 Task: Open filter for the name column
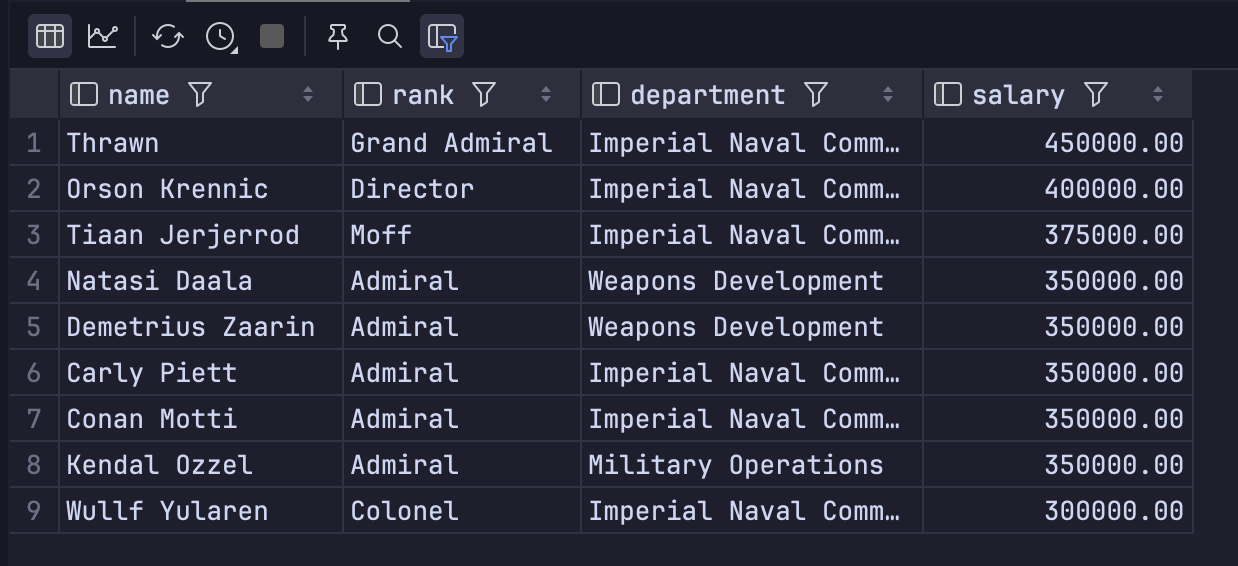coord(200,94)
